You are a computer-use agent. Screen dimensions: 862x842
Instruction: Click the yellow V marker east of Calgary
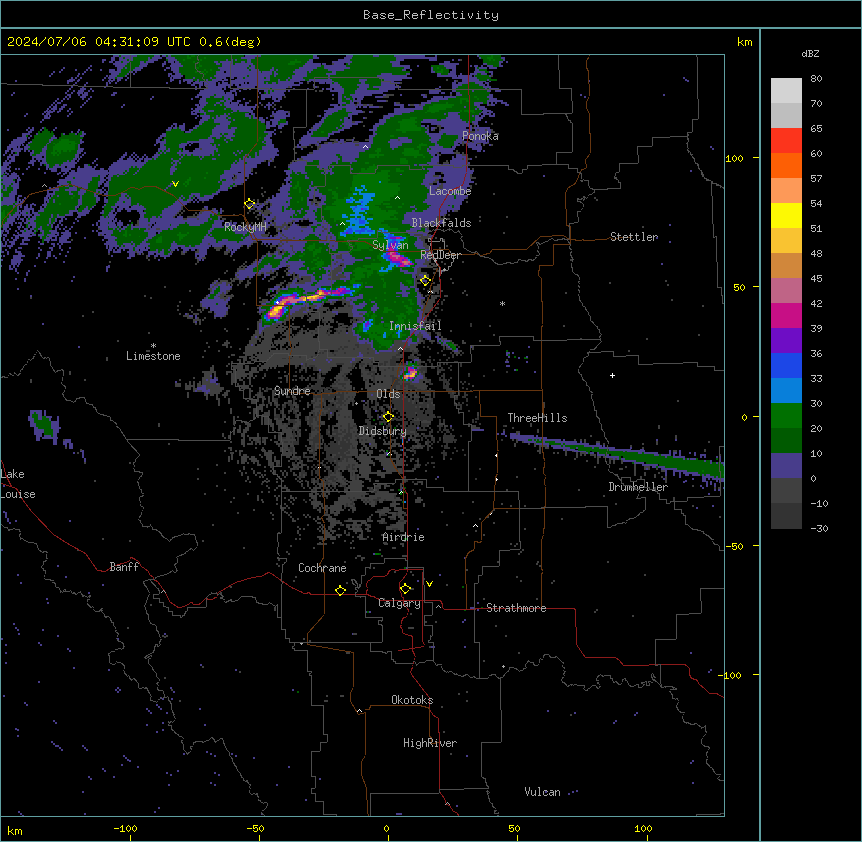(429, 584)
